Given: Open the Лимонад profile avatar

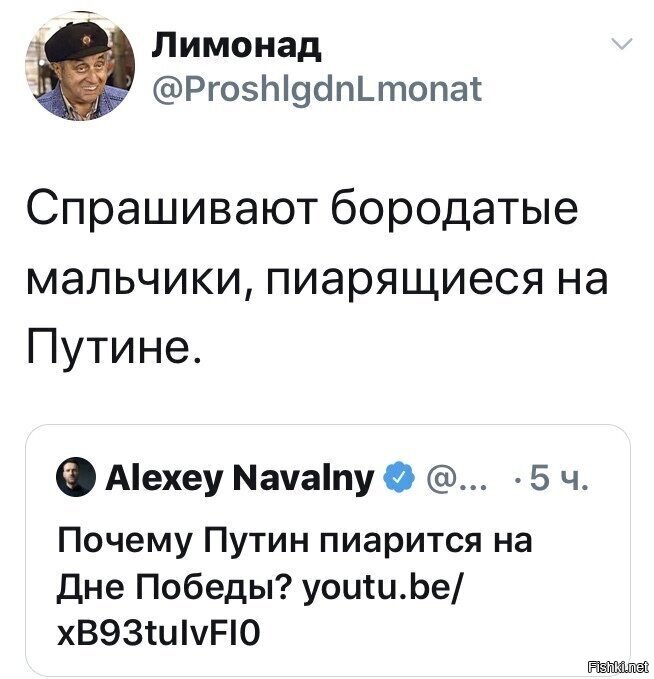Looking at the screenshot, I should 80,66.
